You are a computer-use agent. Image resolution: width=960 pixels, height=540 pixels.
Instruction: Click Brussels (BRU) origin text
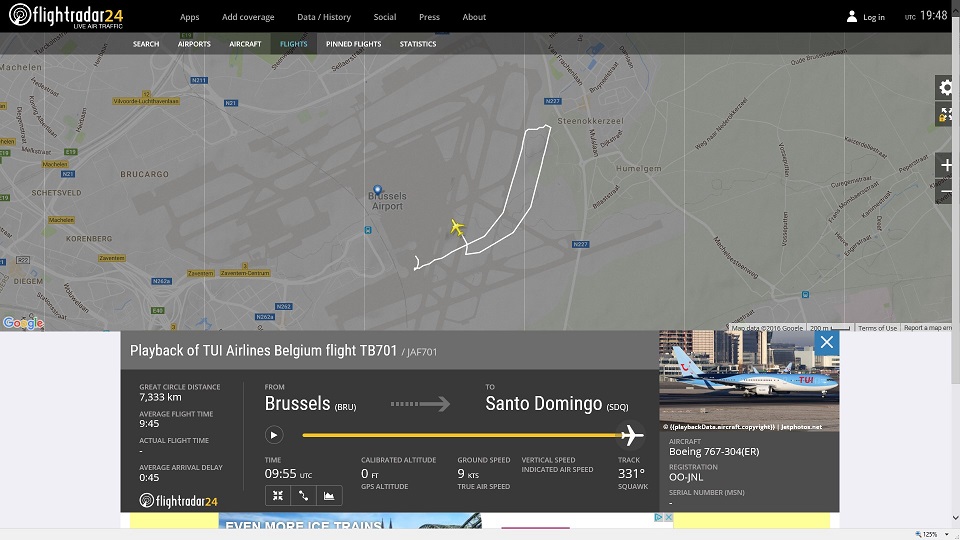310,404
